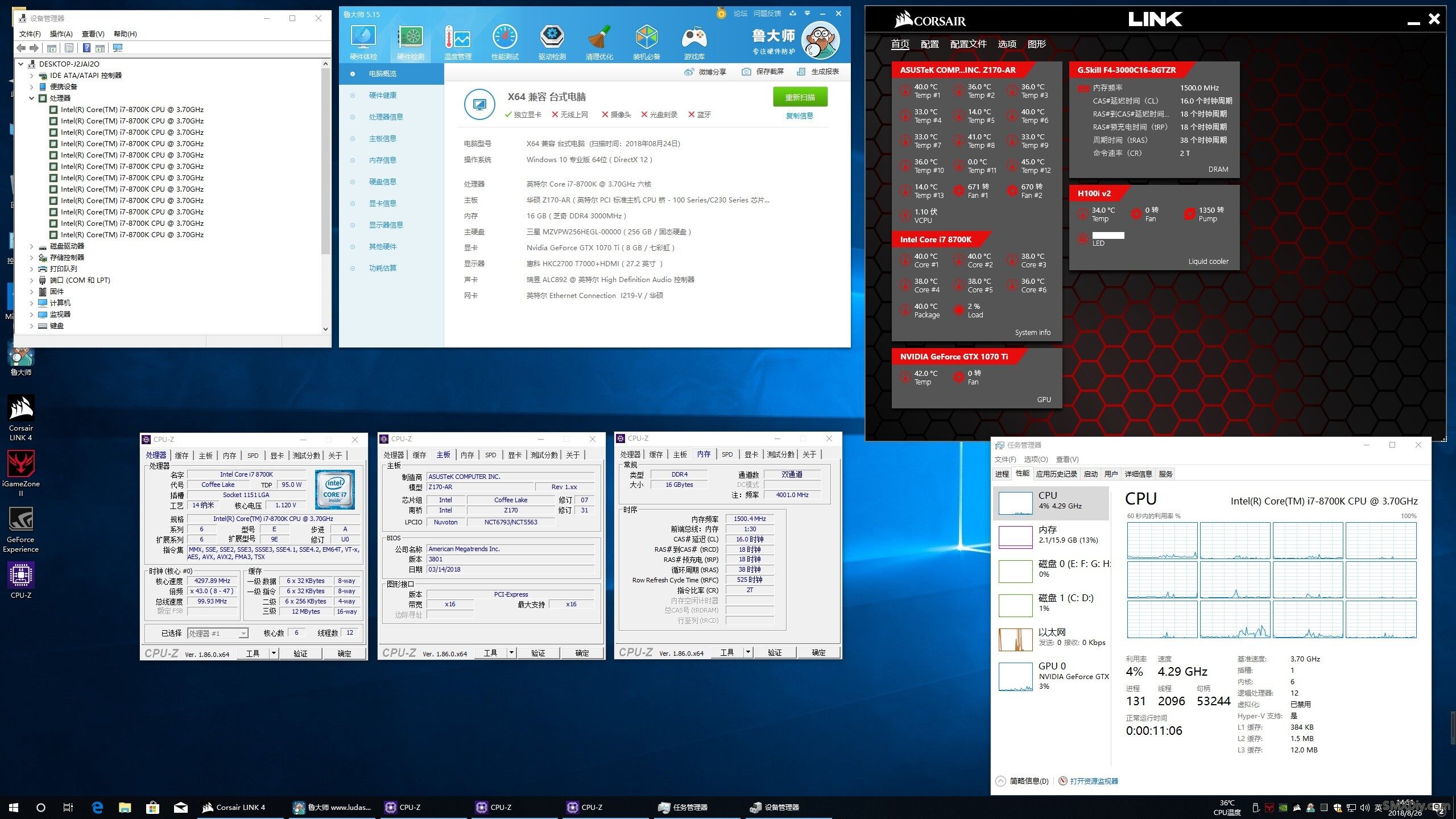Click Task View button on taskbar
This screenshot has height=819, width=1456.
(x=68, y=807)
